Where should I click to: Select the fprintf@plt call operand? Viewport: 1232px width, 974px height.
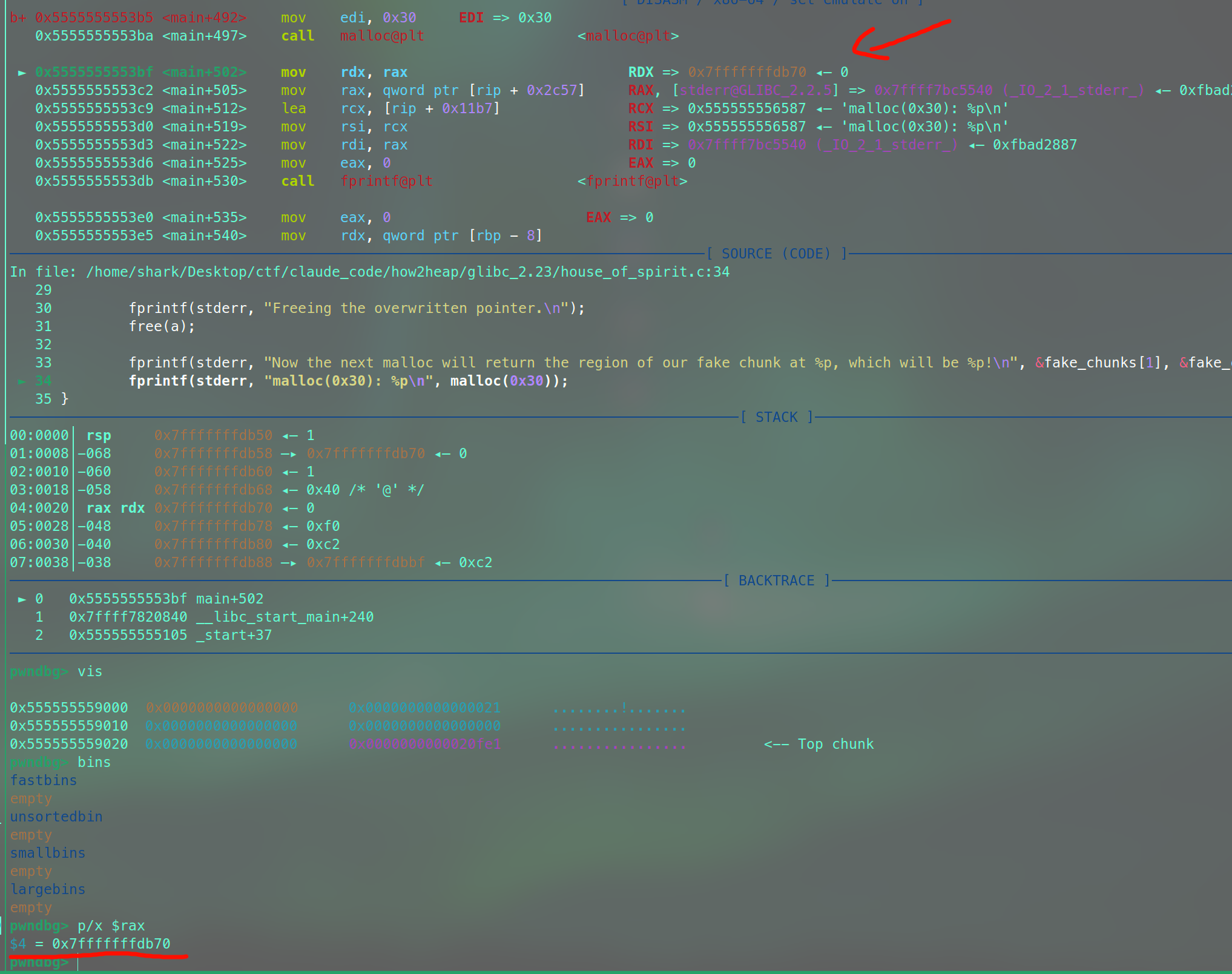pyautogui.click(x=386, y=181)
